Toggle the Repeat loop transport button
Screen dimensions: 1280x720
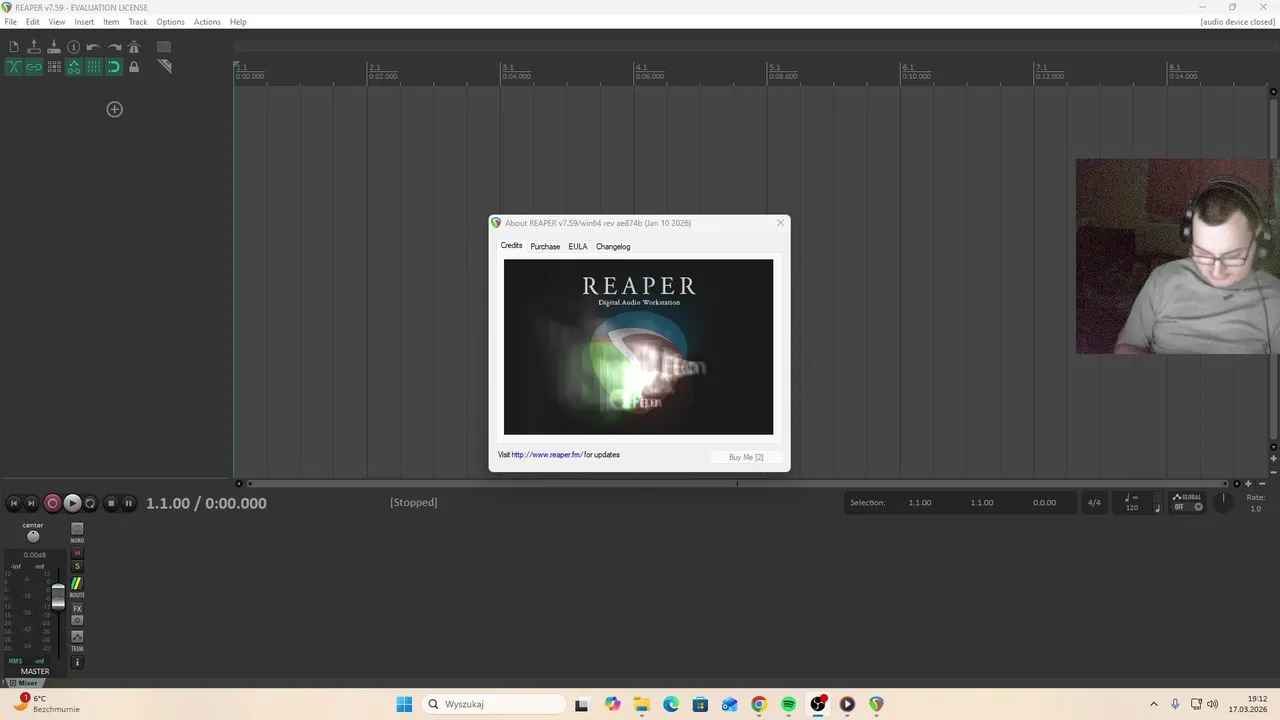click(x=90, y=504)
